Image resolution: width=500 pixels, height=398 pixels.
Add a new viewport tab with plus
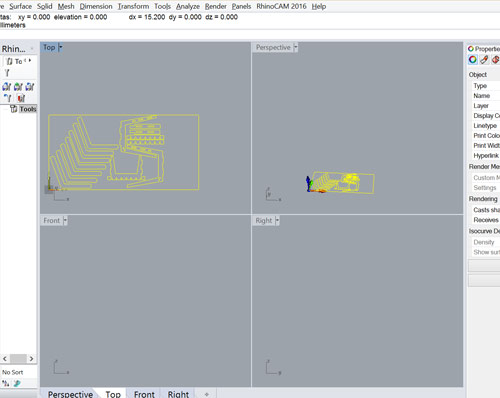(207, 394)
